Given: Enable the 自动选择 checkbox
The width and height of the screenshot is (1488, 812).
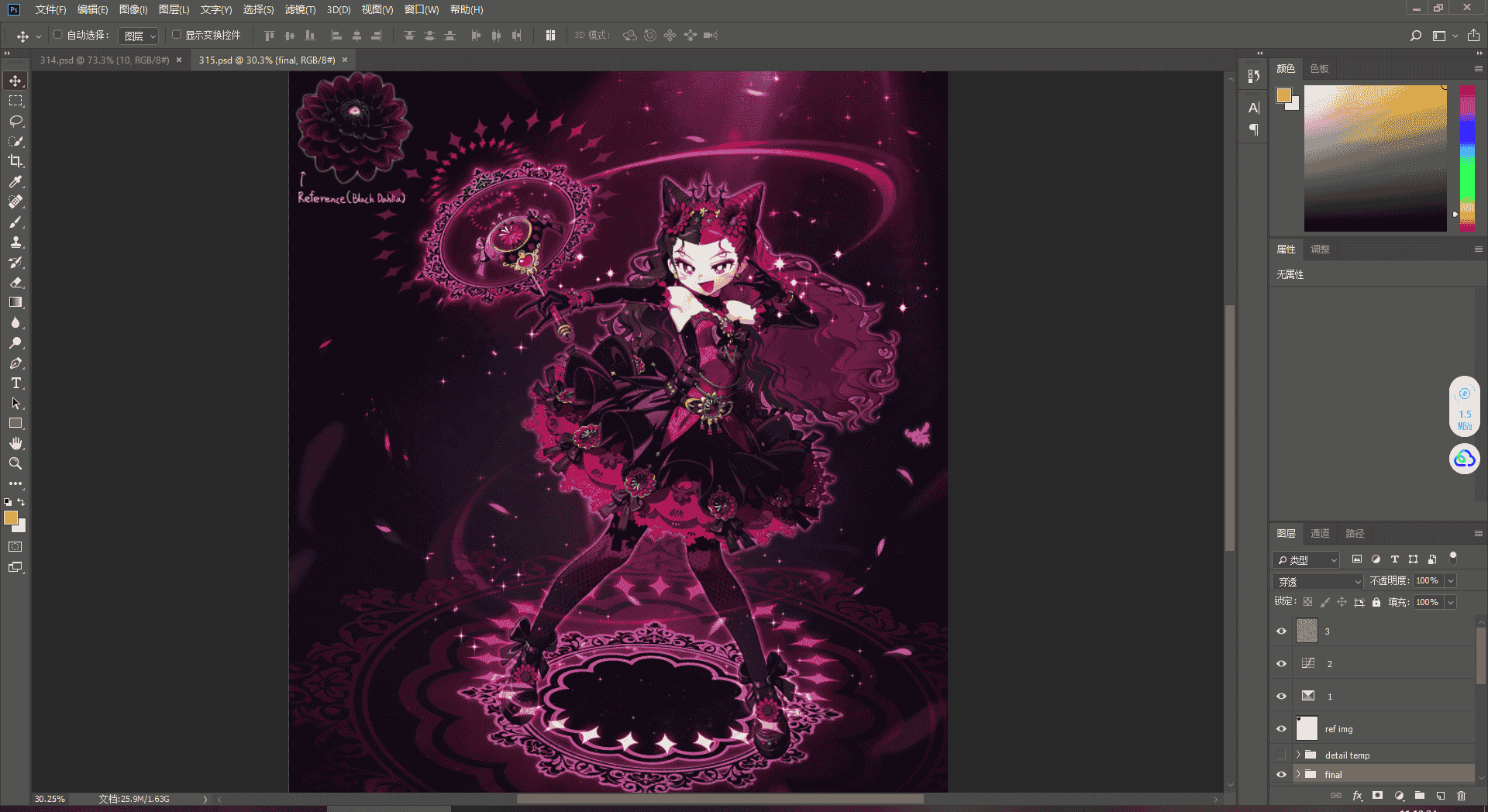Looking at the screenshot, I should click(x=57, y=35).
